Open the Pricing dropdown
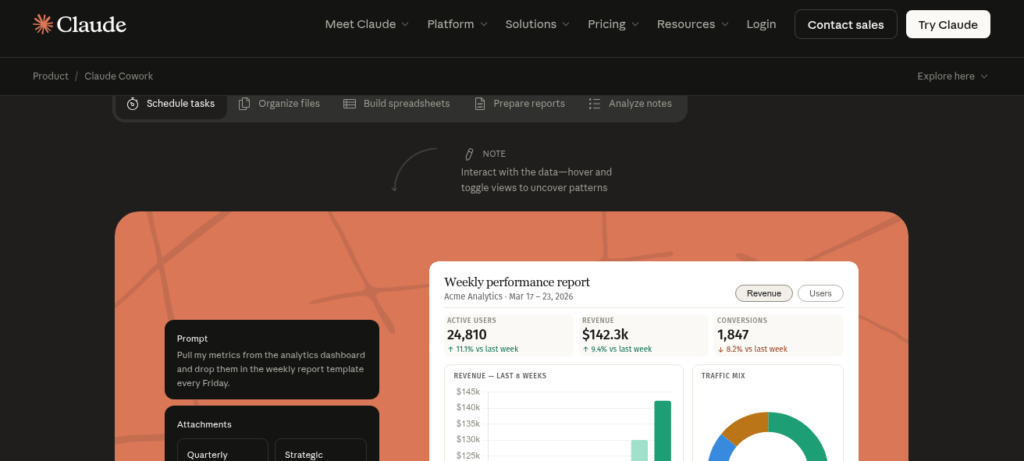1024x461 pixels. (x=613, y=24)
